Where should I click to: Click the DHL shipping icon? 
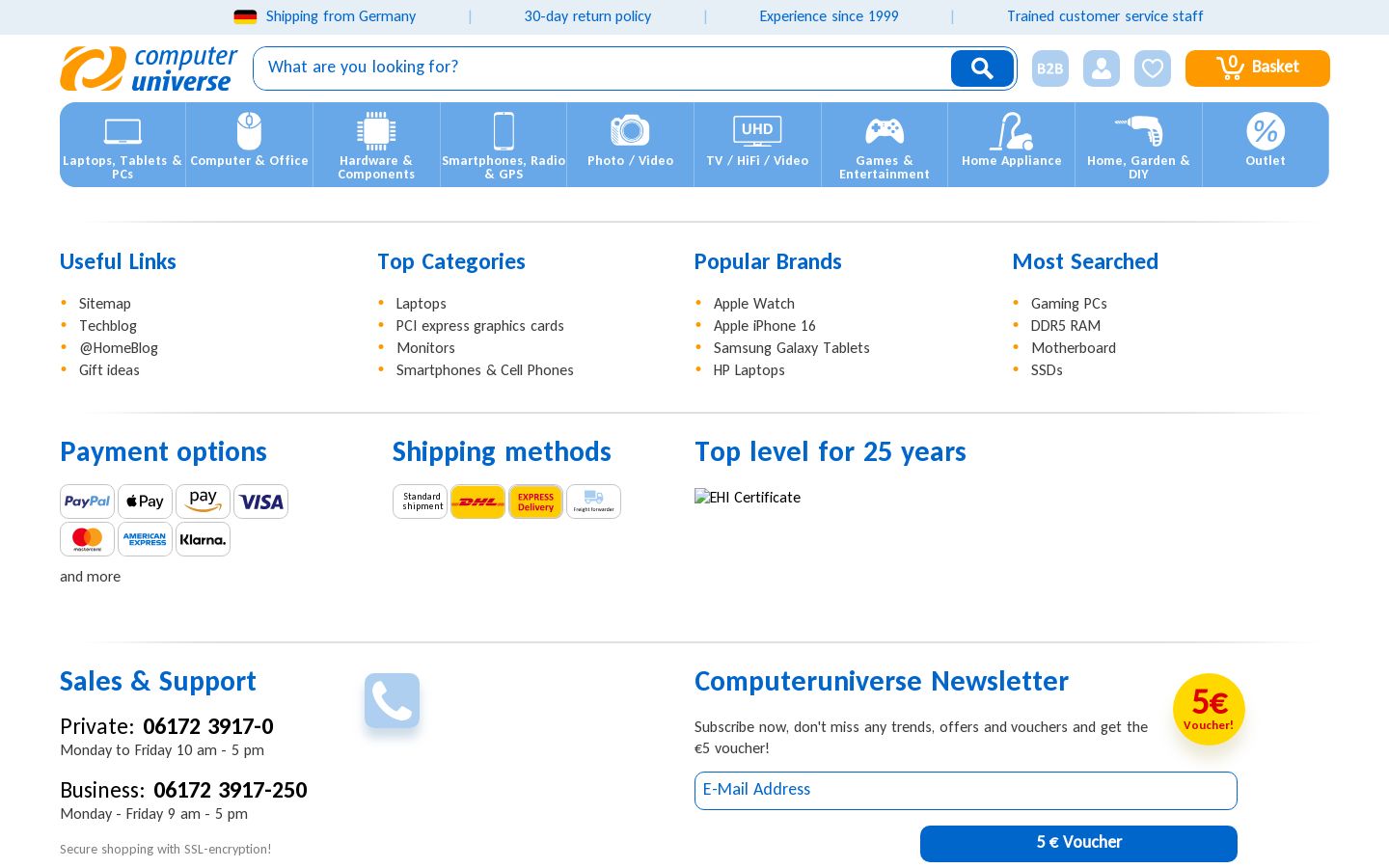pyautogui.click(x=477, y=502)
